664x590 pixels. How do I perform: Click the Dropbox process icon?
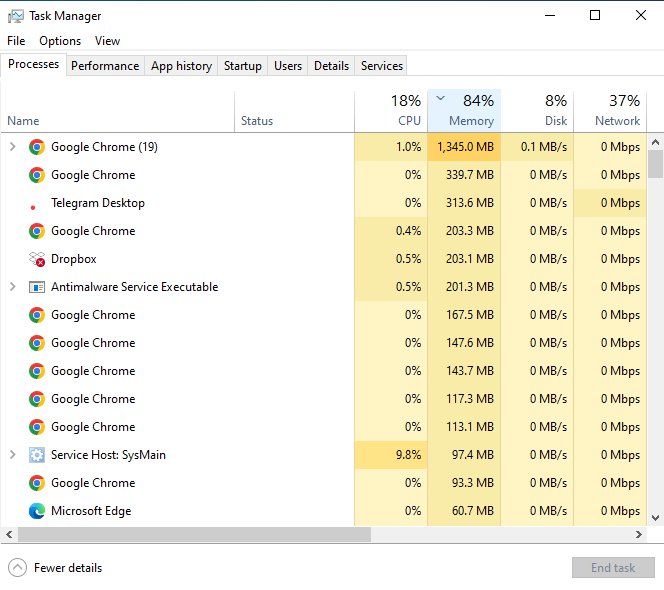36,259
